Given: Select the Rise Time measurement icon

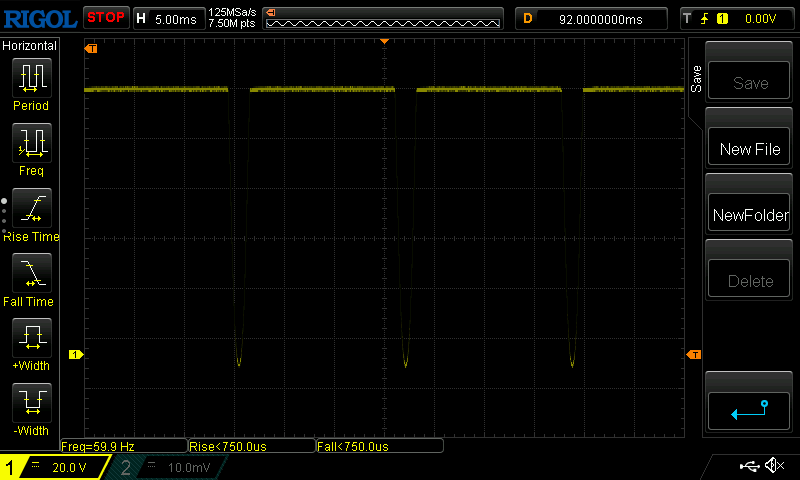Looking at the screenshot, I should pos(32,208).
